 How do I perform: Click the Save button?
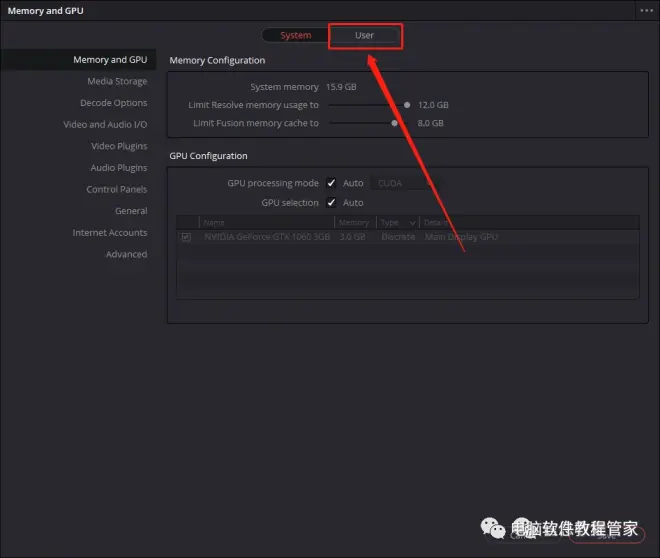[606, 535]
